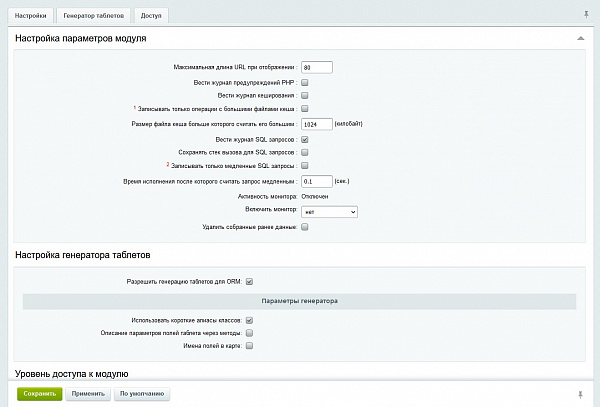Select the 'Настройки' tab
The width and height of the screenshot is (600, 407).
tap(30, 16)
